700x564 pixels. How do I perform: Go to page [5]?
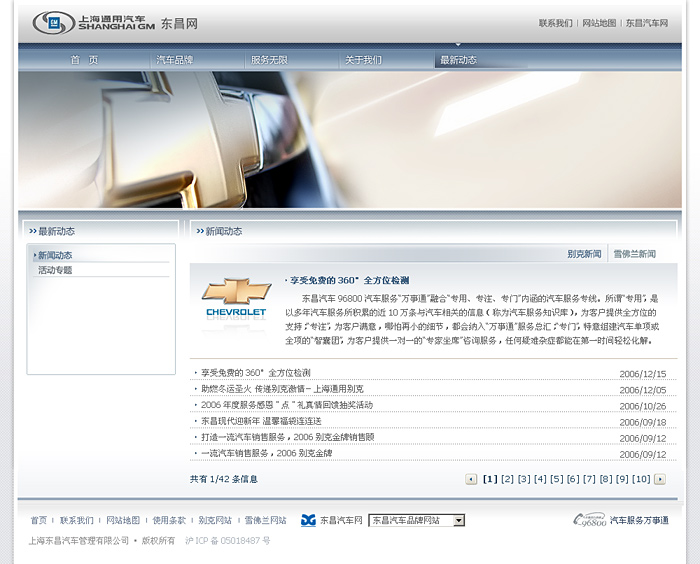(557, 479)
